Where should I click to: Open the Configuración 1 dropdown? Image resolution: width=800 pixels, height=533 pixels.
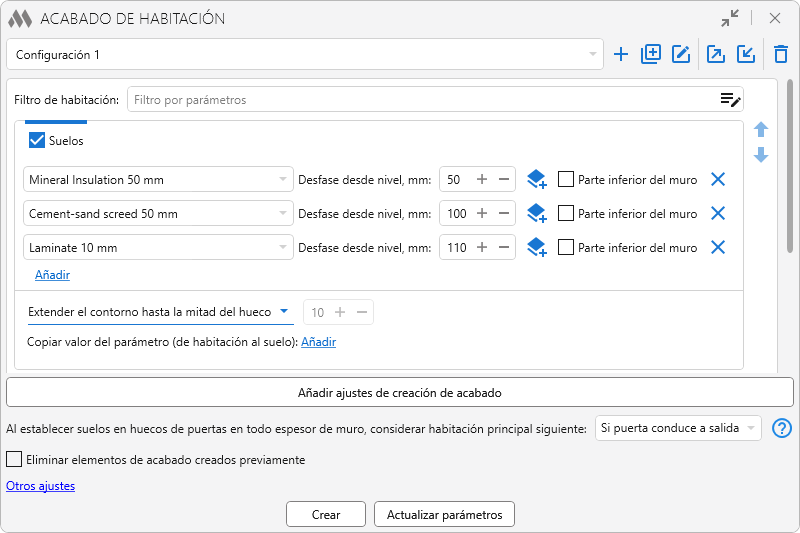pos(304,55)
